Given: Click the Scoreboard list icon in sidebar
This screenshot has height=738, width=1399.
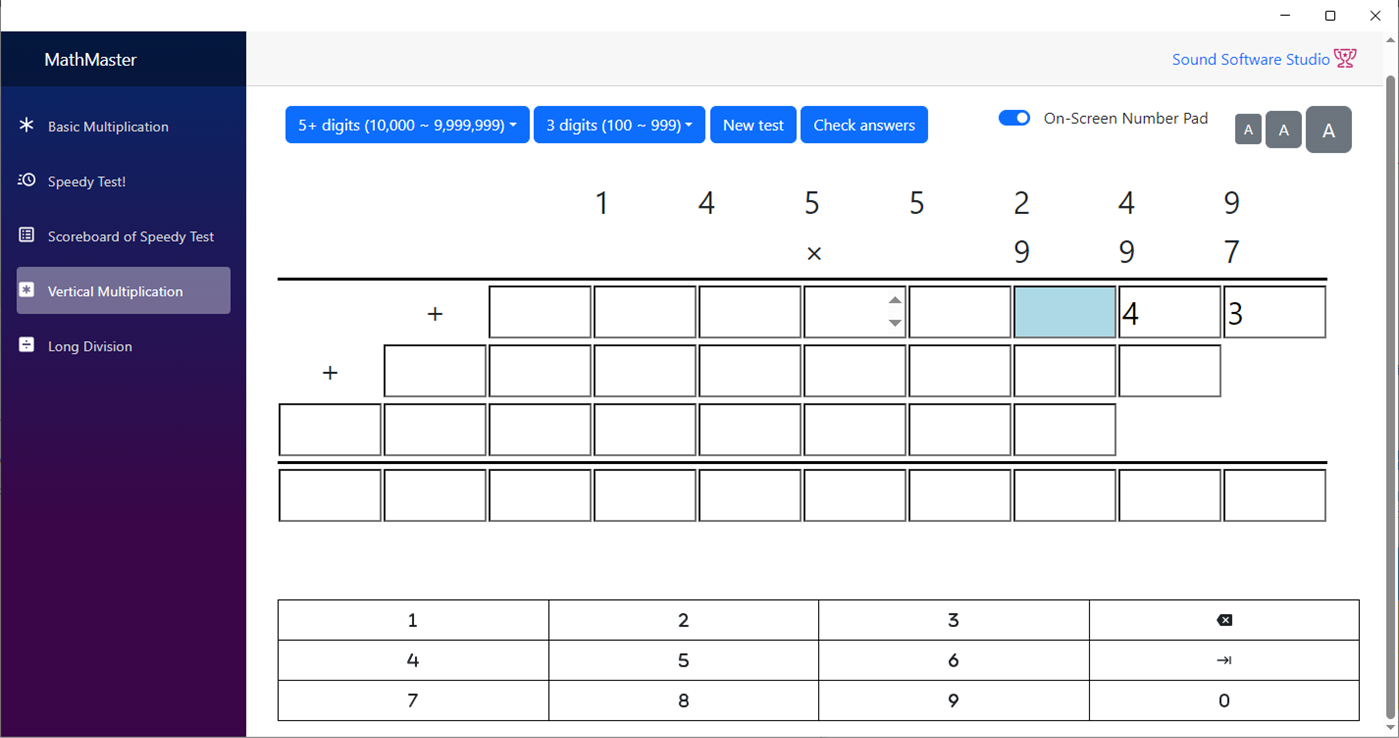Looking at the screenshot, I should coord(27,236).
